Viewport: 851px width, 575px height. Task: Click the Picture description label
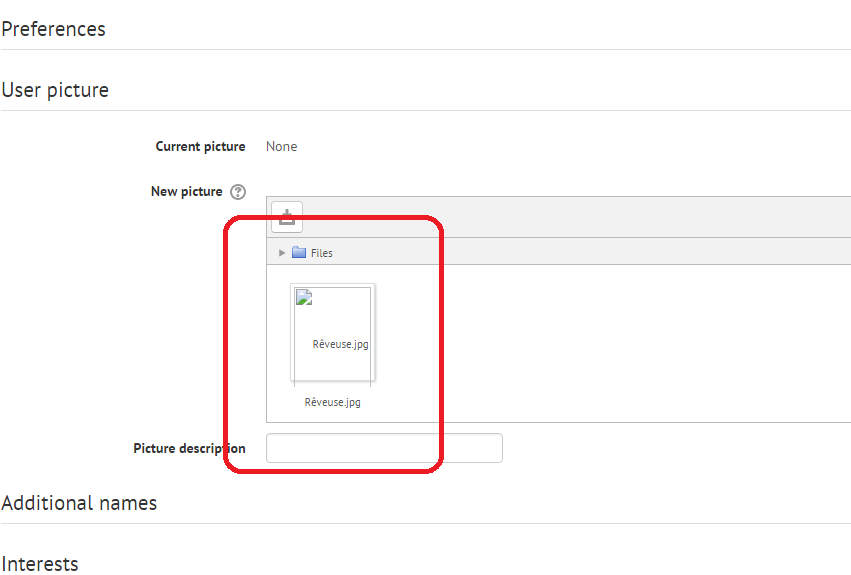point(189,448)
